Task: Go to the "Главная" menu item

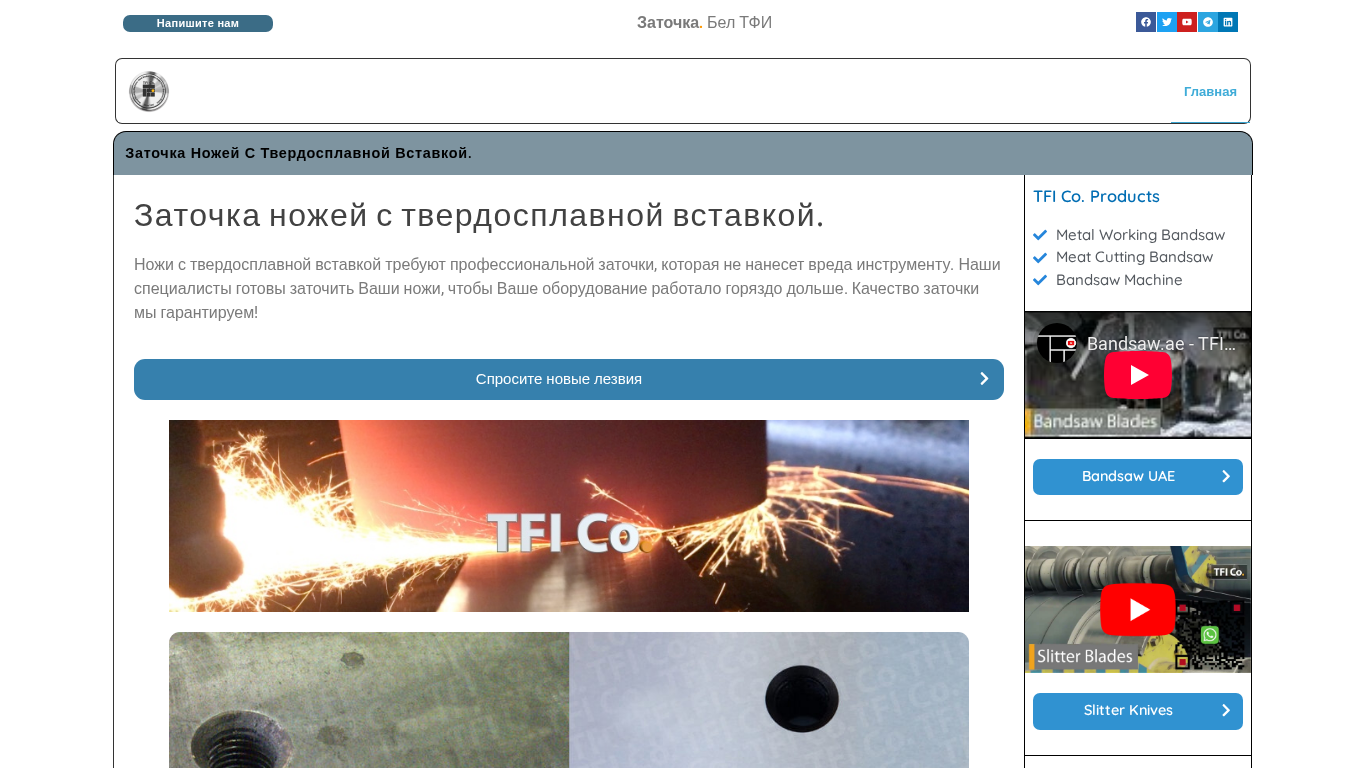Action: [x=1210, y=91]
